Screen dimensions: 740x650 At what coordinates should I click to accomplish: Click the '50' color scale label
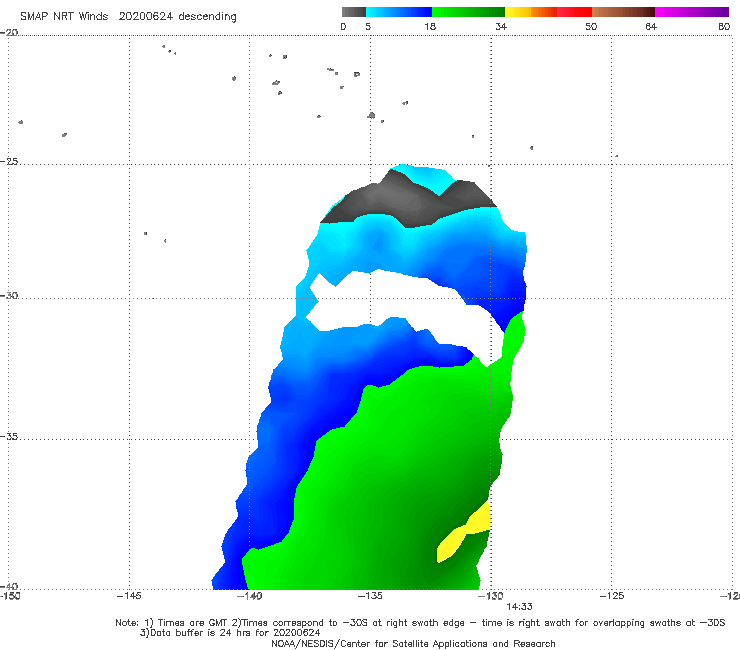[x=591, y=26]
